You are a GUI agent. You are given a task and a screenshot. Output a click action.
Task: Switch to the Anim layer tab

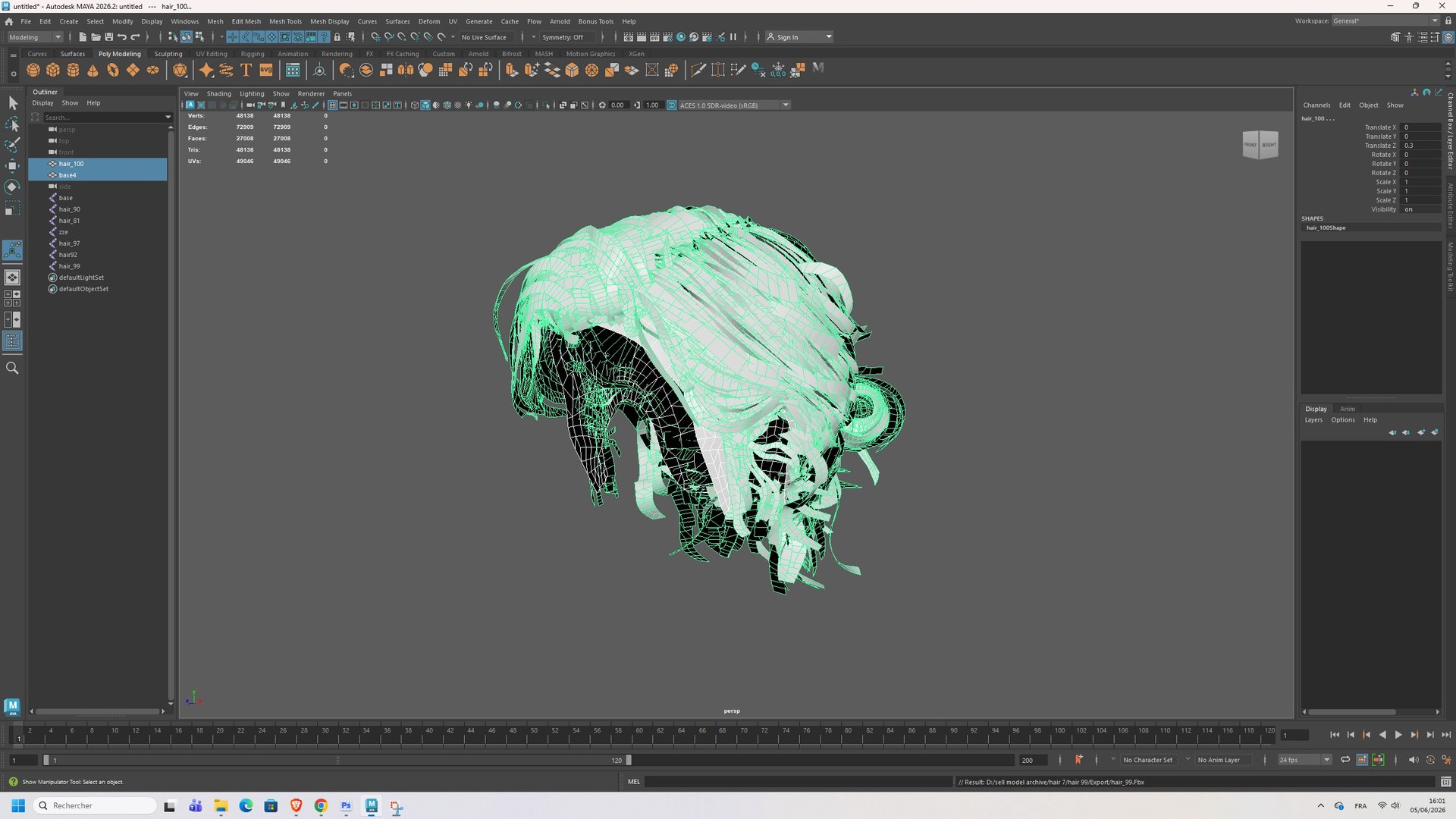(x=1348, y=409)
